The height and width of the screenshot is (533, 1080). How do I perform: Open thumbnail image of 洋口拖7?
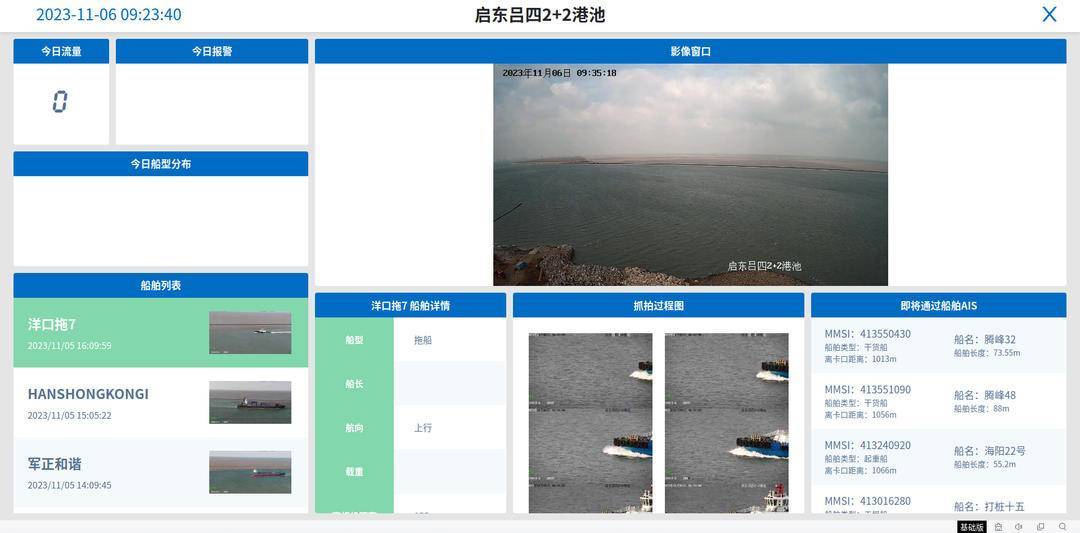(250, 333)
